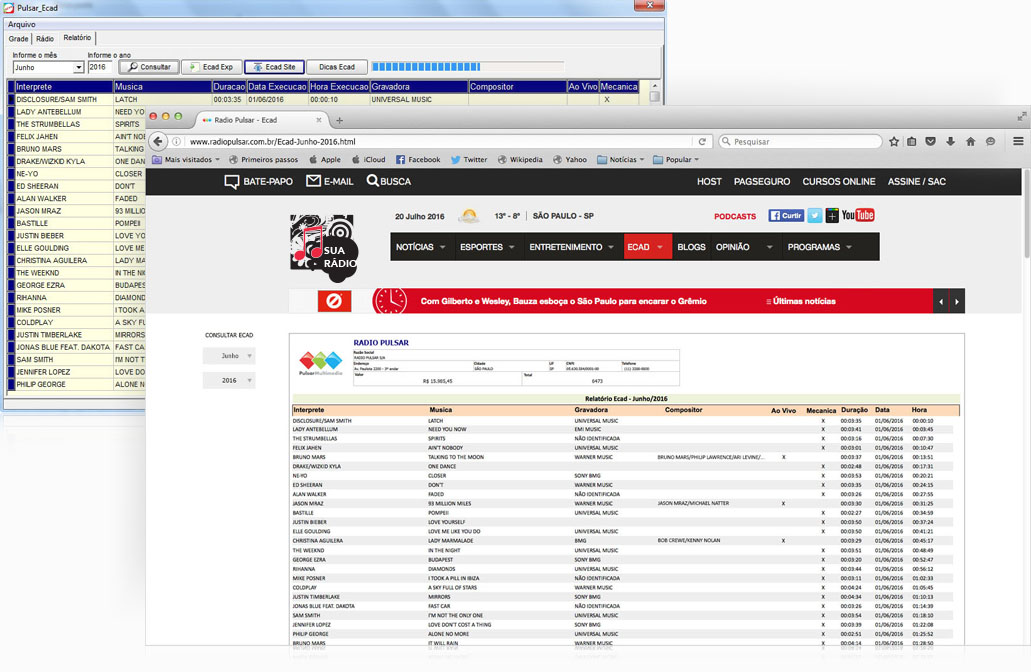Expand the ESPORTES site menu
The image size is (1031, 672).
coord(487,247)
